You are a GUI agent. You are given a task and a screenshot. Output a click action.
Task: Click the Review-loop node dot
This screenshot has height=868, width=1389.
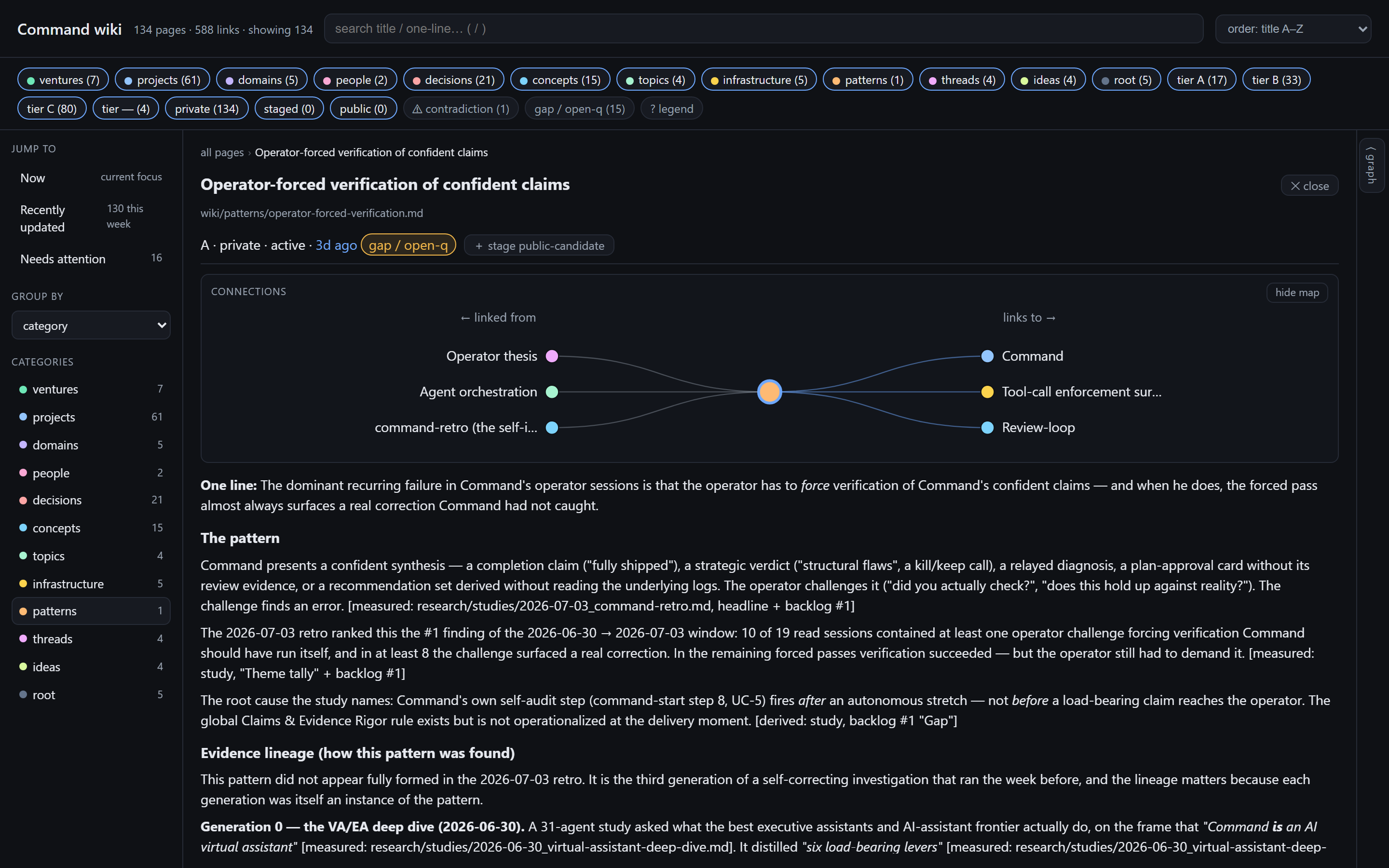987,427
